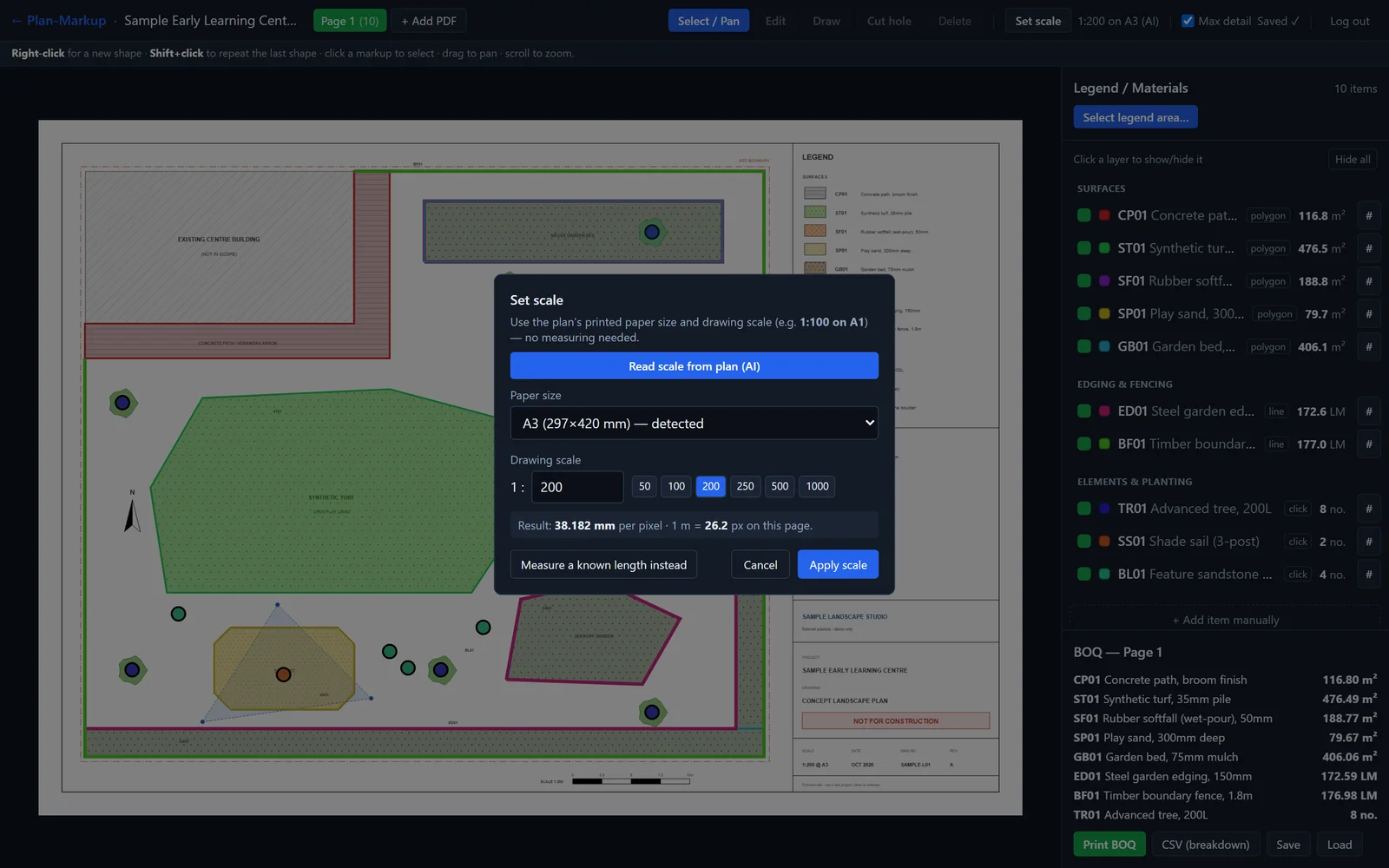The image size is (1389, 868).
Task: Hide the BF01 Timber boundary fence layer
Action: coord(1084,444)
